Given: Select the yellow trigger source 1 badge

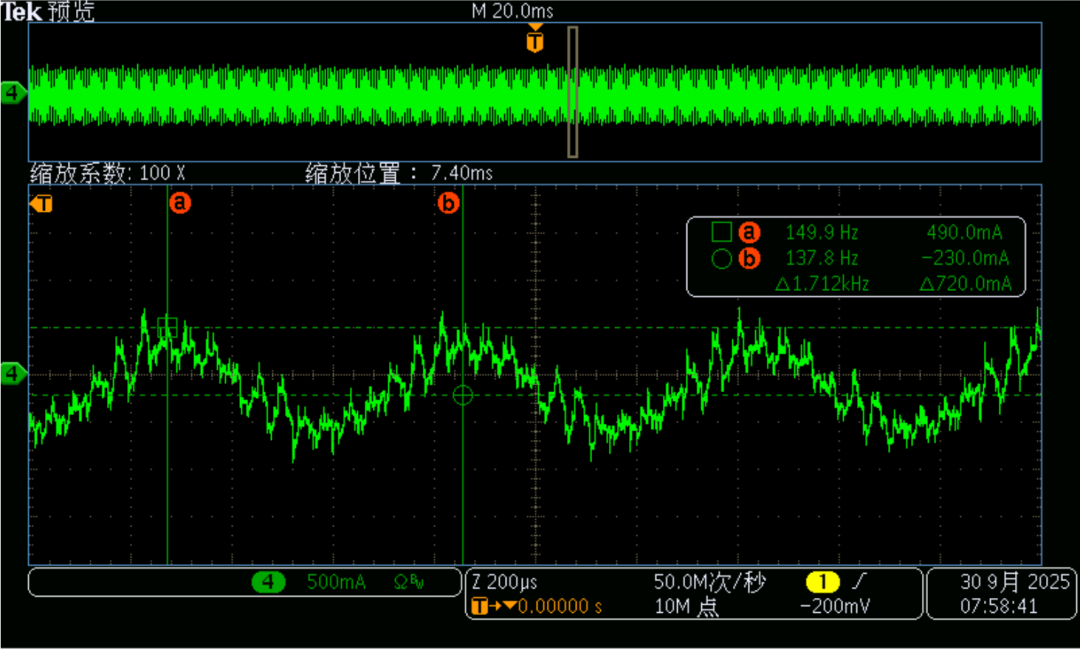Looking at the screenshot, I should (825, 582).
